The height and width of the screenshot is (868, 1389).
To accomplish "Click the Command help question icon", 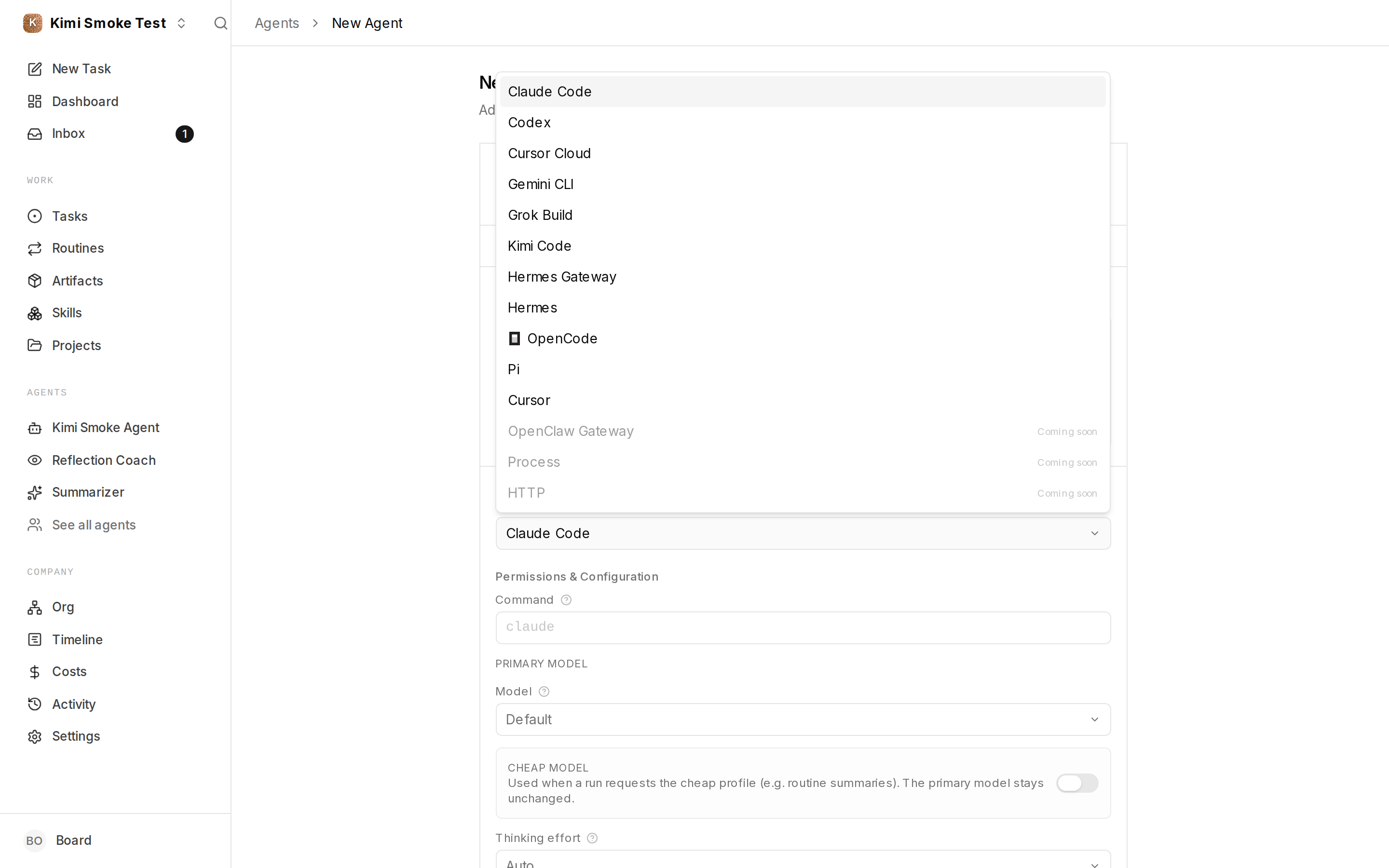I will click(x=566, y=600).
